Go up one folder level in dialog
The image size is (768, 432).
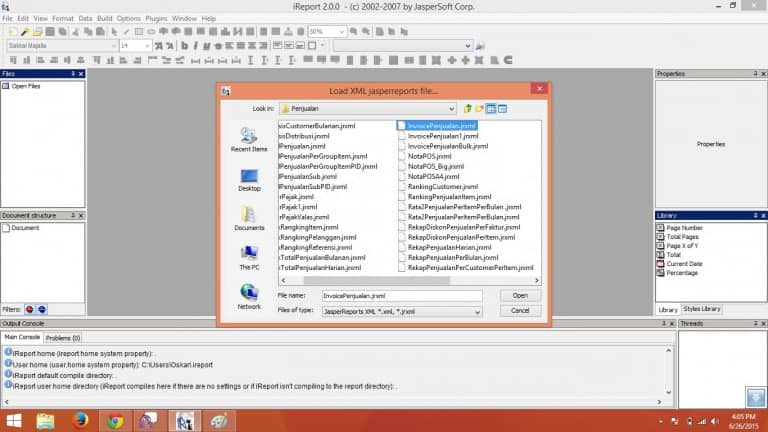[468, 109]
